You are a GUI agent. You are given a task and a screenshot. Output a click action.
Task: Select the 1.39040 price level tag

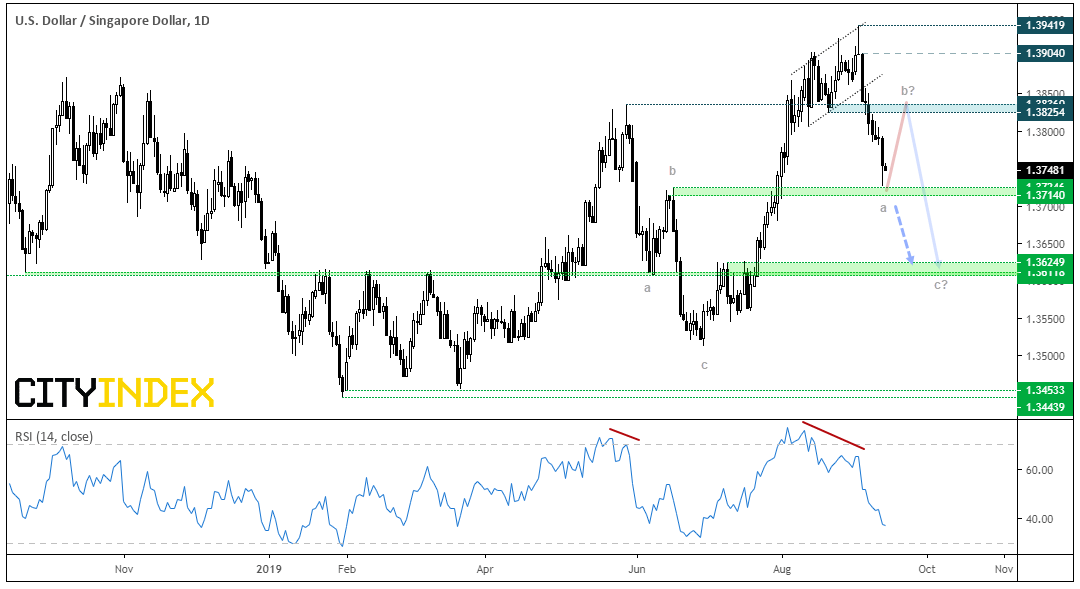click(1045, 53)
